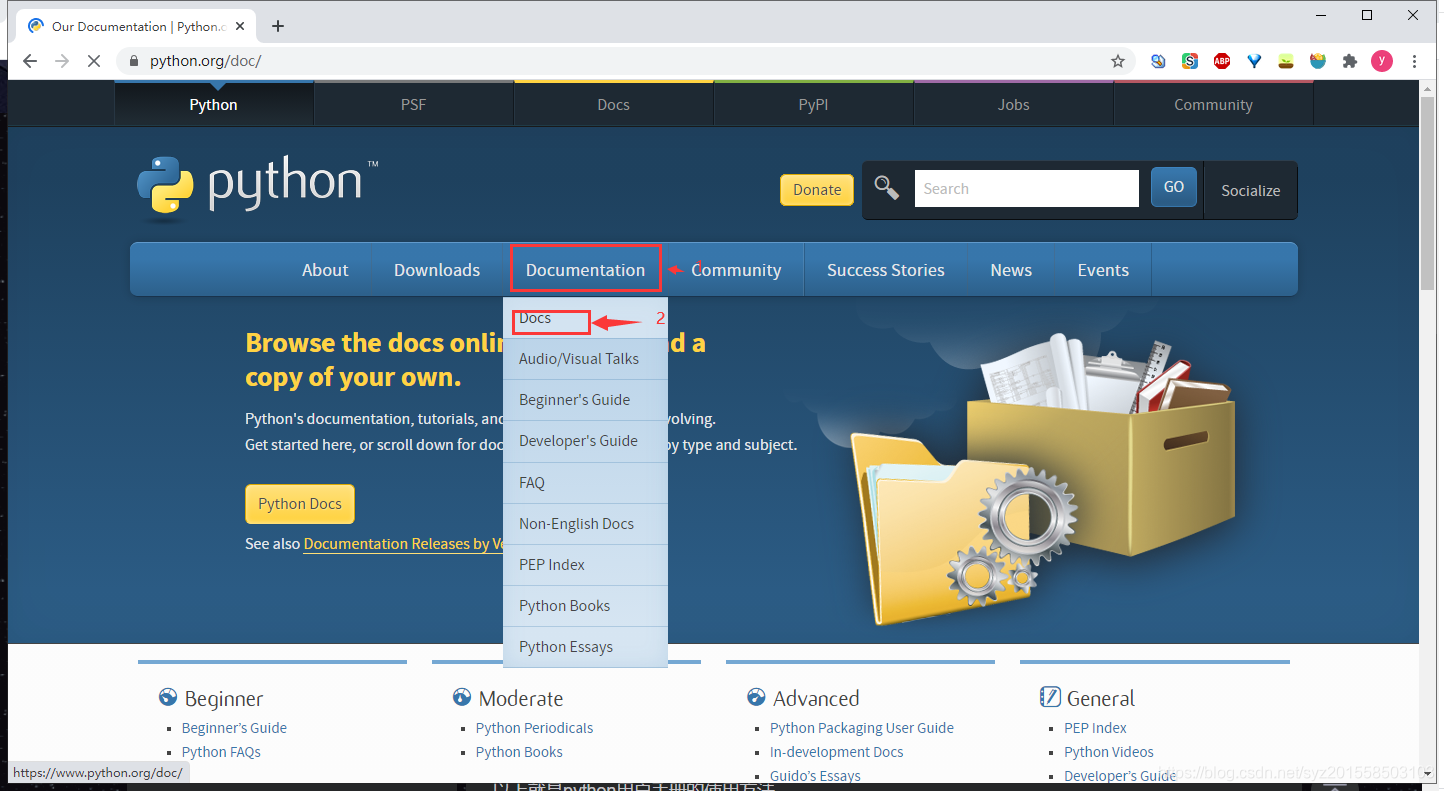This screenshot has height=791, width=1444.
Task: Open the Python Periodicals link
Action: click(534, 728)
